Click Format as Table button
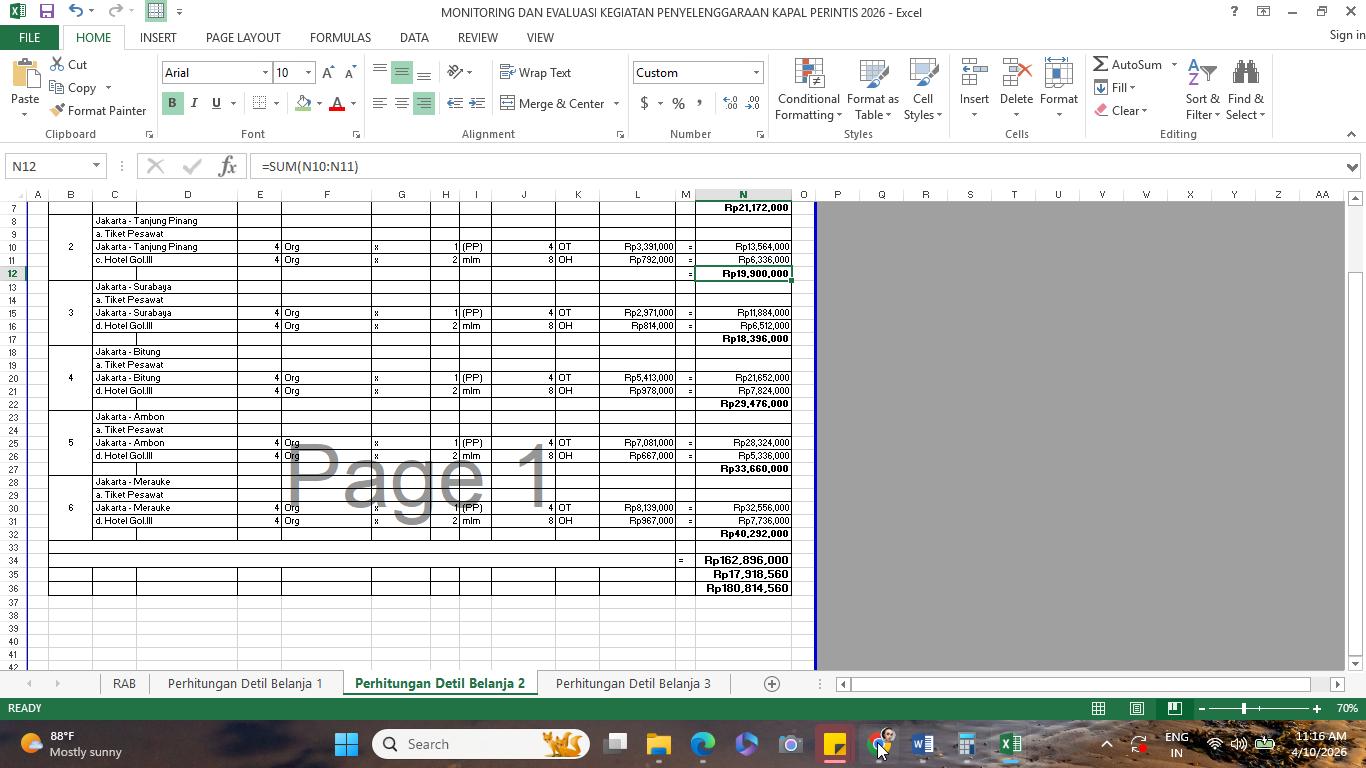Viewport: 1366px width, 768px height. (x=872, y=90)
